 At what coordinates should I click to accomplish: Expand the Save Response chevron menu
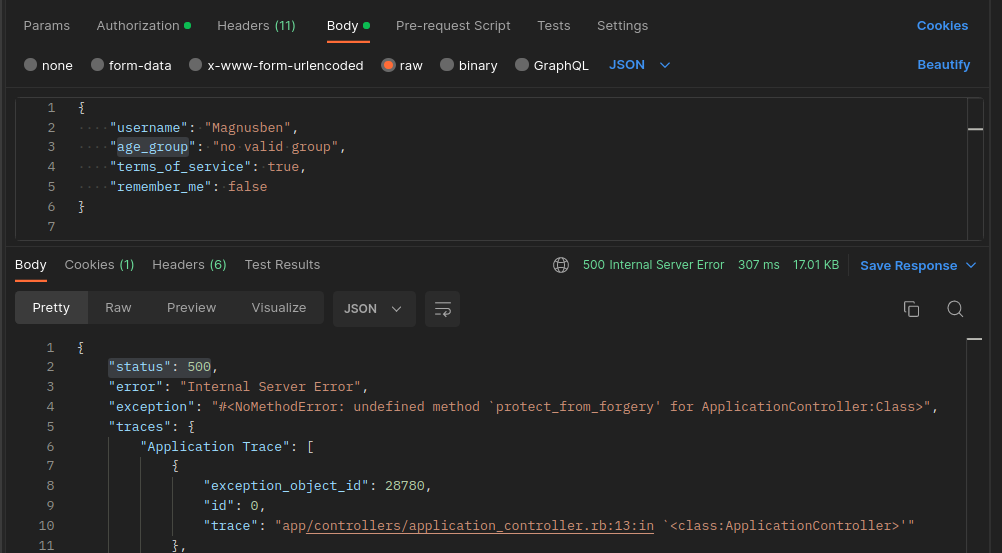click(971, 265)
